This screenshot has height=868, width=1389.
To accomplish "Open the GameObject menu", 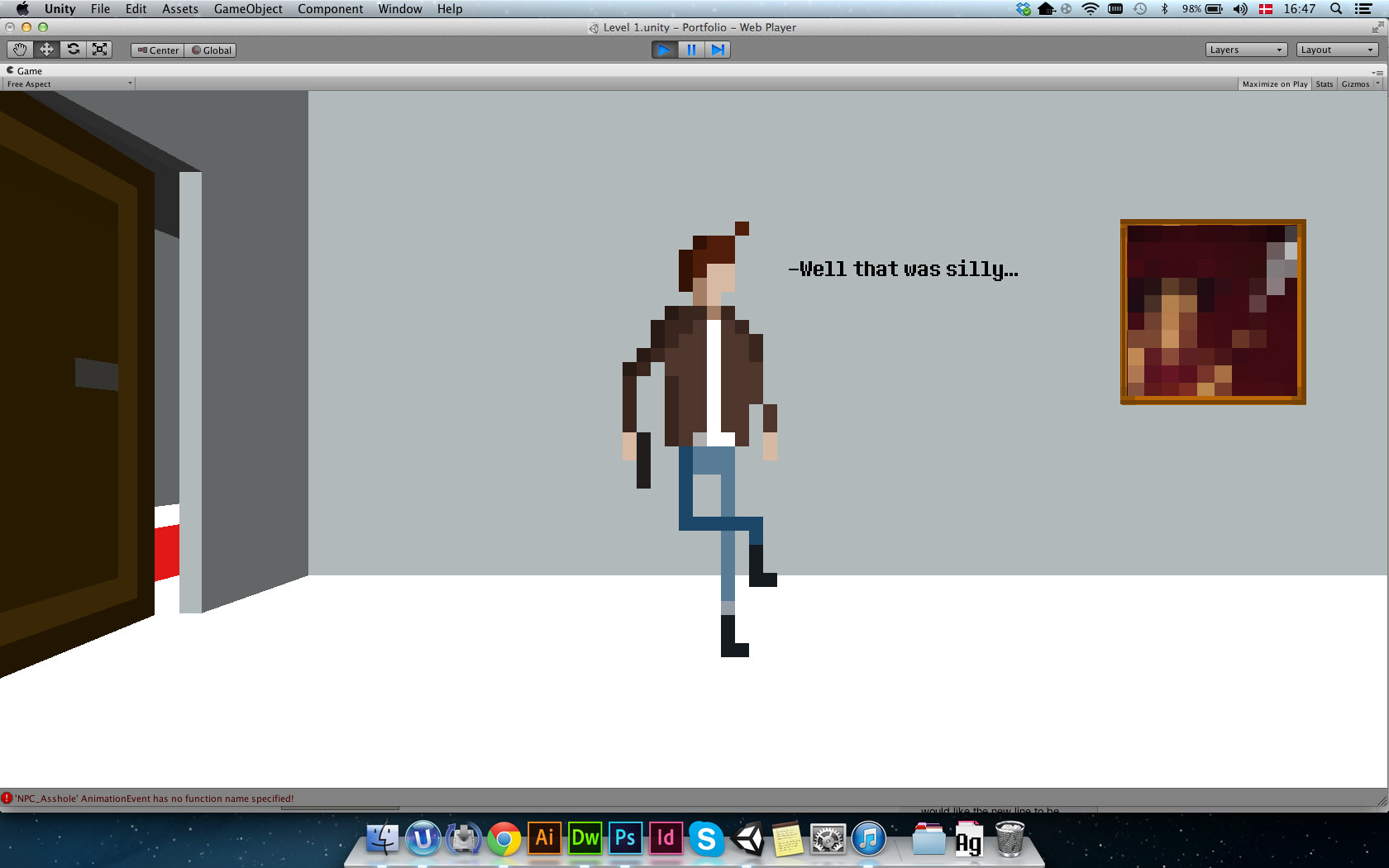I will (x=247, y=8).
